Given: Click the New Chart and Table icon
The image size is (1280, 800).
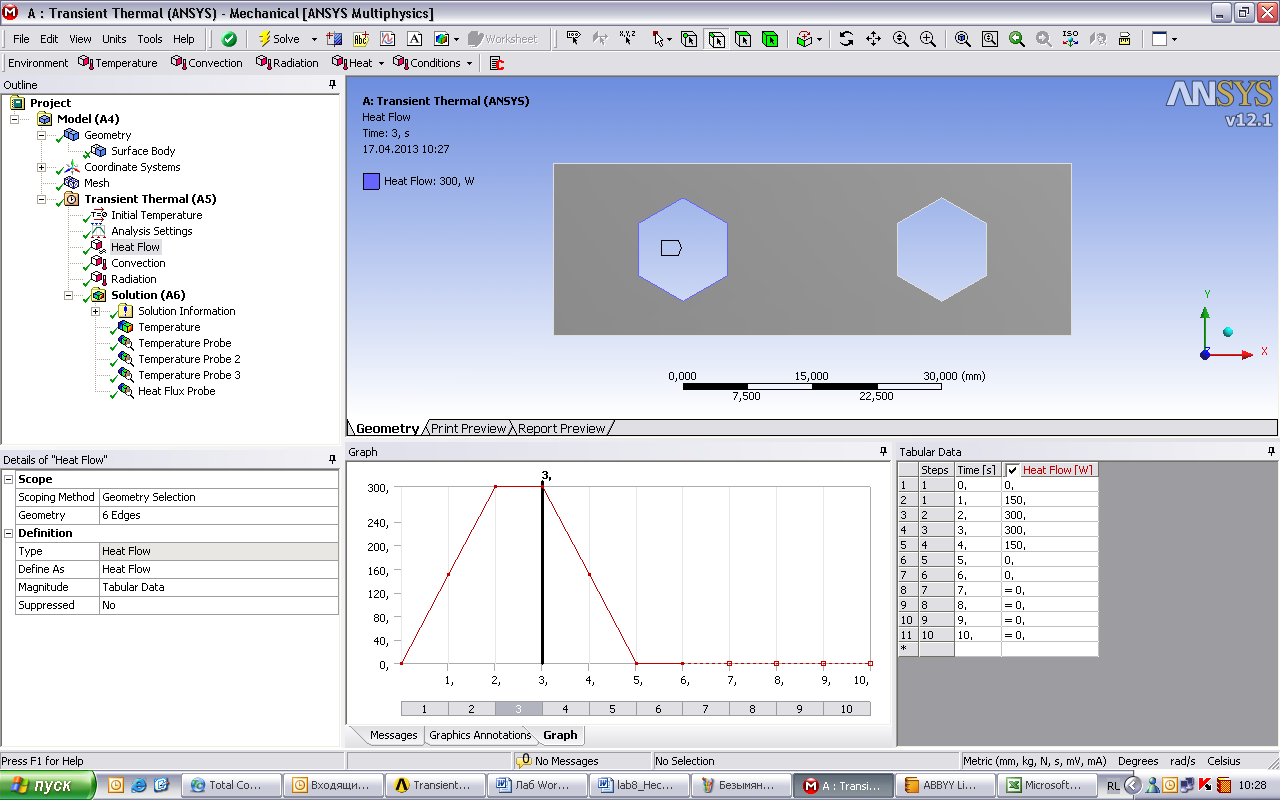Looking at the screenshot, I should 388,39.
